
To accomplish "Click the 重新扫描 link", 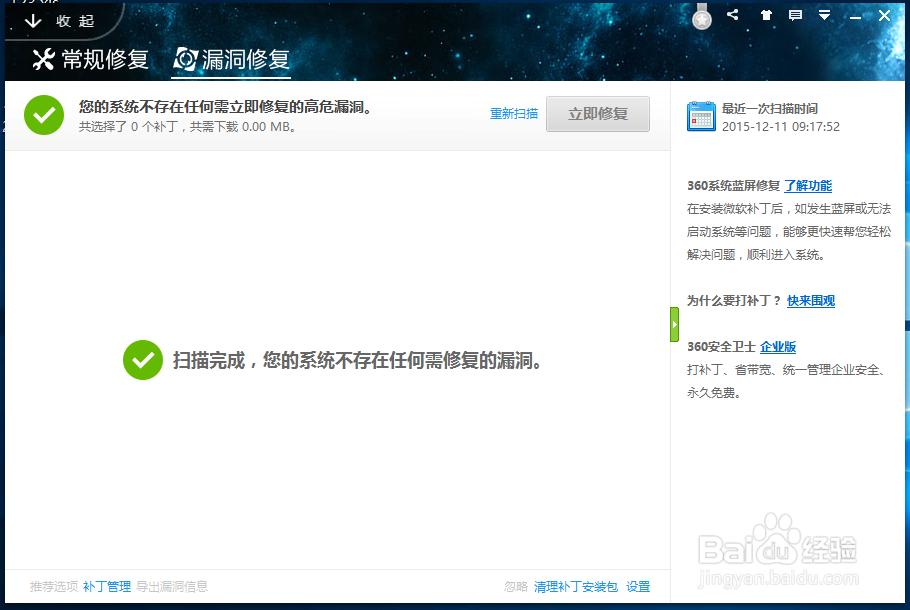I will (x=514, y=114).
